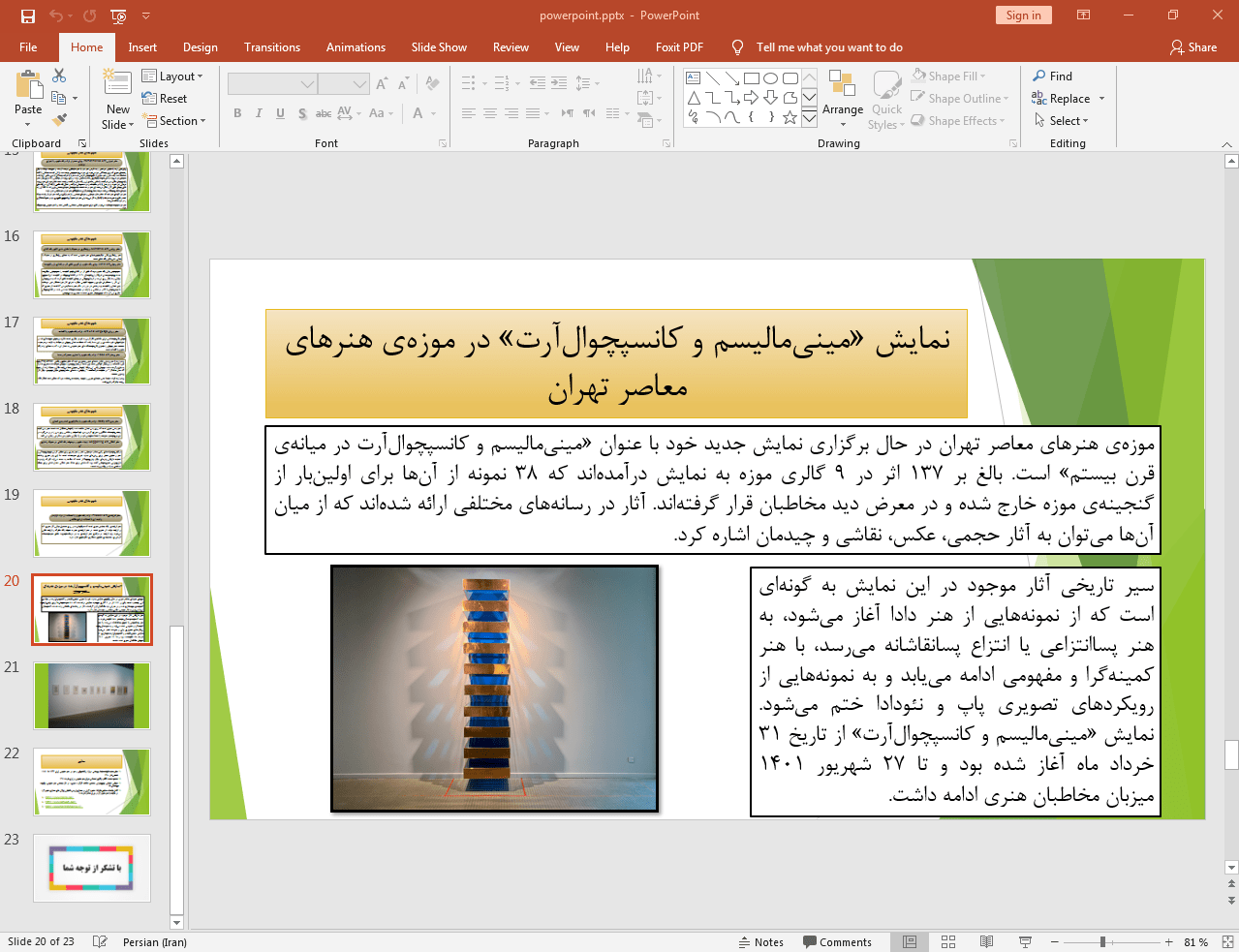Switch to Slide Sorter view icon
1239x952 pixels.
(948, 941)
